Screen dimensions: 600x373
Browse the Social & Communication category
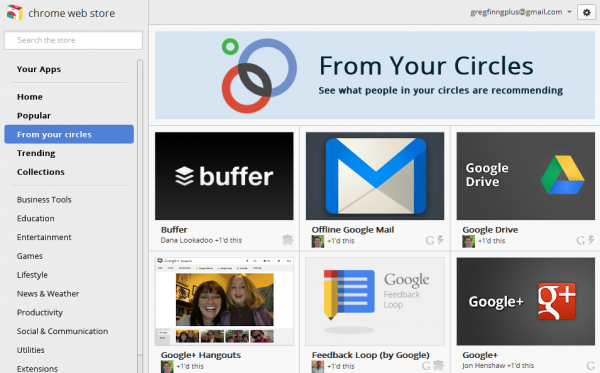pos(62,331)
